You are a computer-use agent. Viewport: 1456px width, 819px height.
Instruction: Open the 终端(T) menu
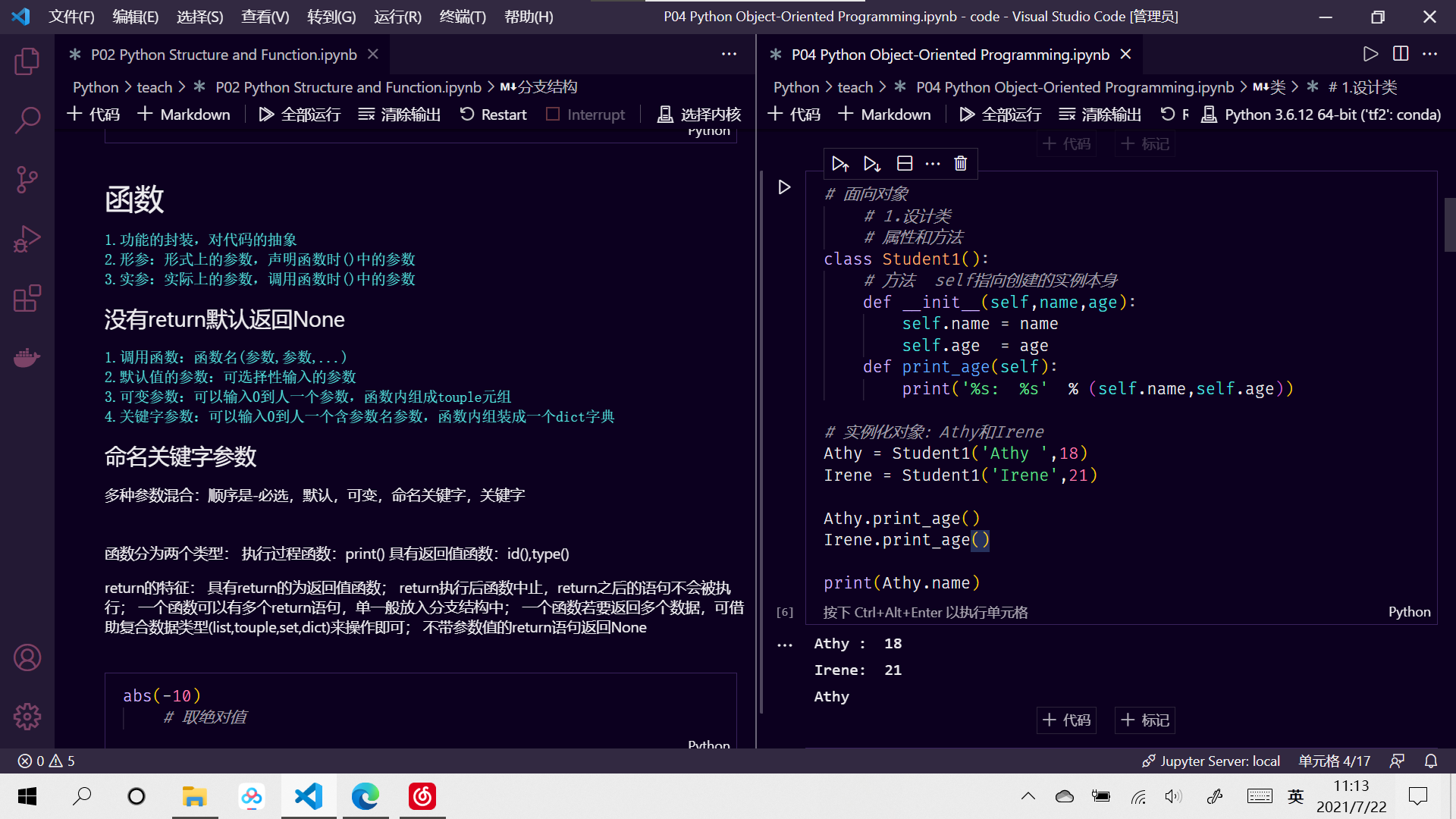[x=463, y=17]
